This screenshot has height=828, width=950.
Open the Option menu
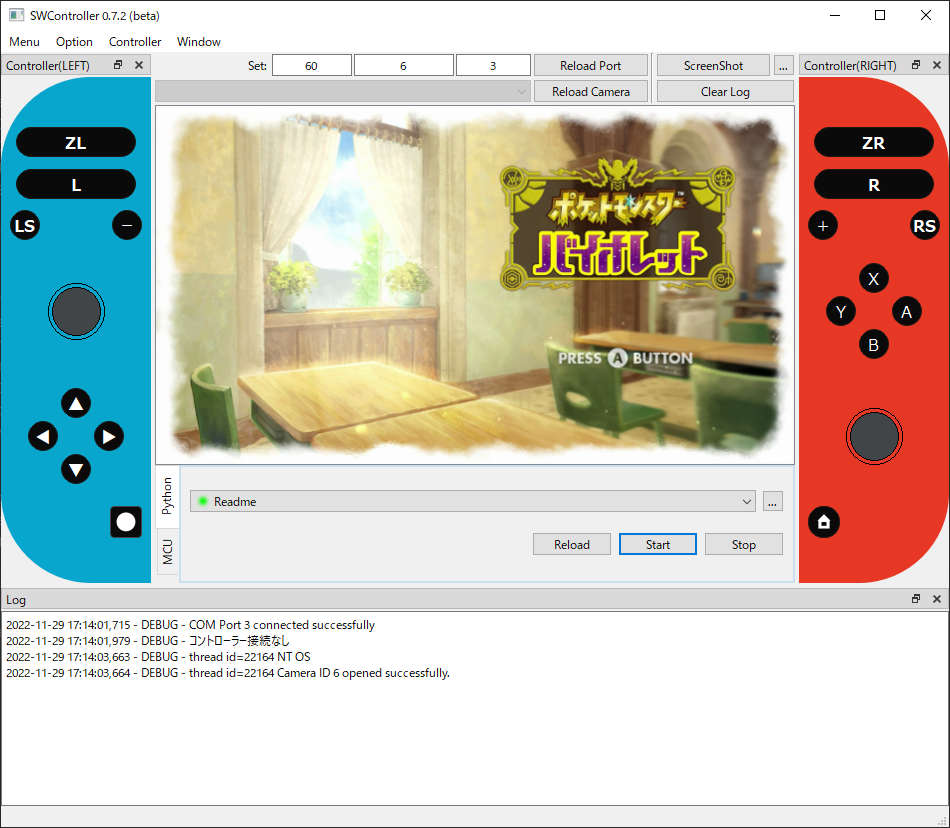pos(74,42)
